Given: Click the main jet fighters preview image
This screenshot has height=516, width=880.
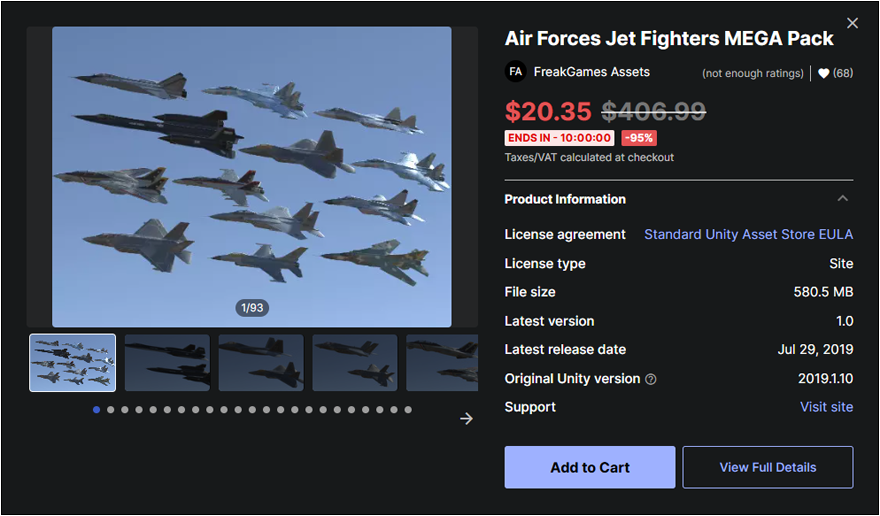Looking at the screenshot, I should pyautogui.click(x=251, y=176).
